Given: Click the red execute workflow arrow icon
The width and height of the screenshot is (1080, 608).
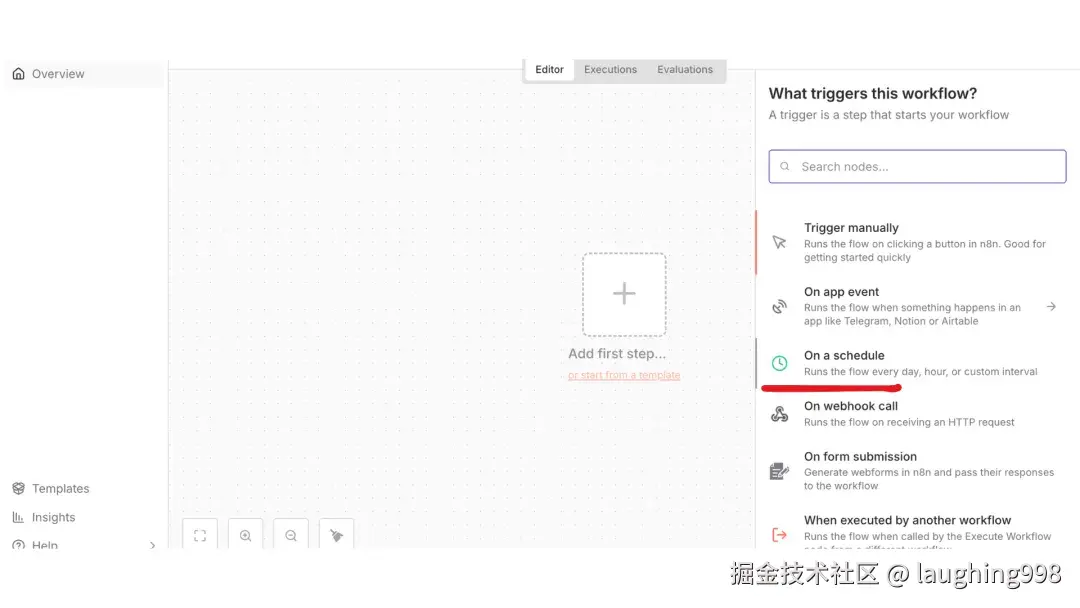Looking at the screenshot, I should tap(779, 535).
